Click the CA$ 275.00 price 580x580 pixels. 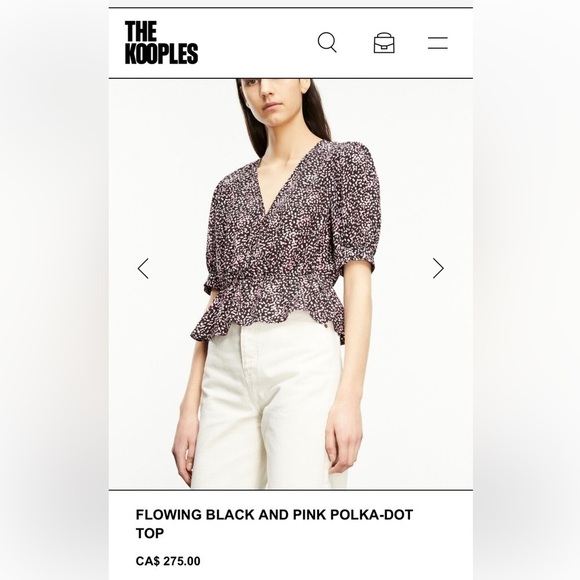[x=168, y=561]
